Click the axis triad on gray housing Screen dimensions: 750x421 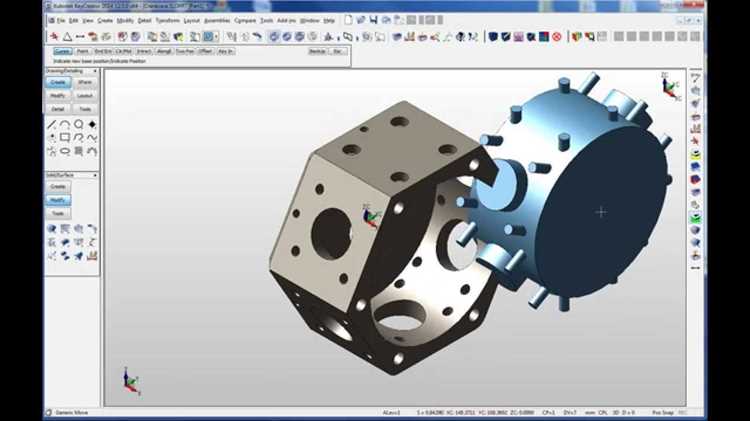click(x=371, y=217)
